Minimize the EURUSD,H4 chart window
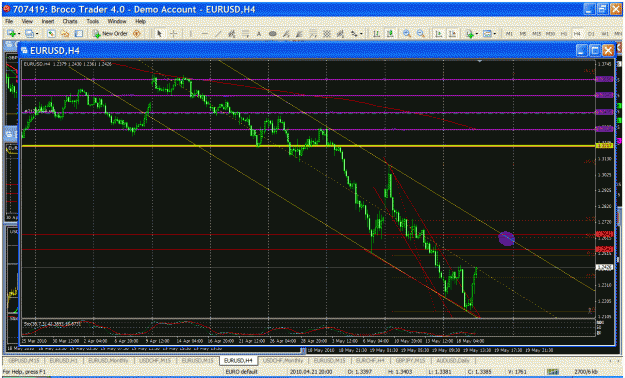The height and width of the screenshot is (378, 625). coord(582,51)
